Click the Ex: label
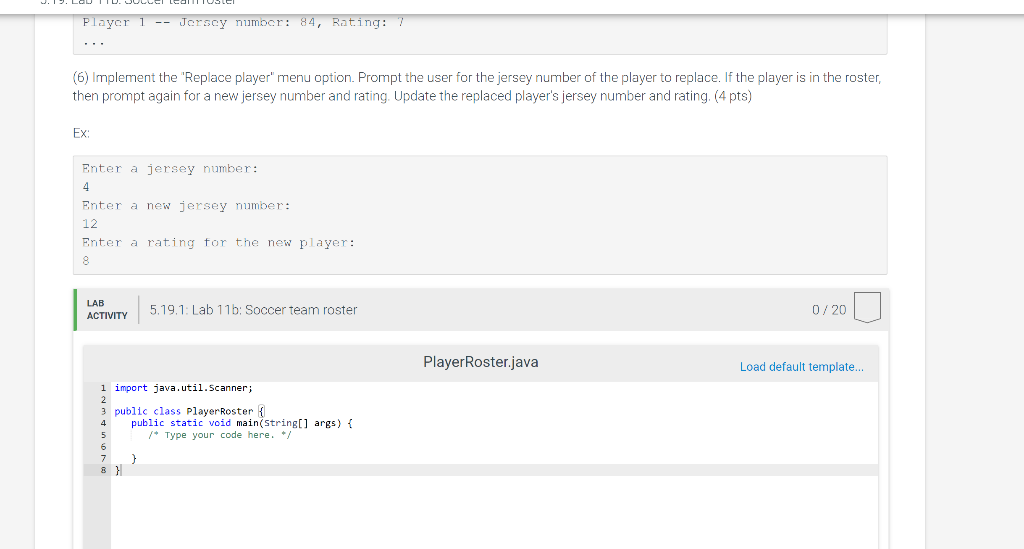Viewport: 1024px width, 549px height. (81, 133)
